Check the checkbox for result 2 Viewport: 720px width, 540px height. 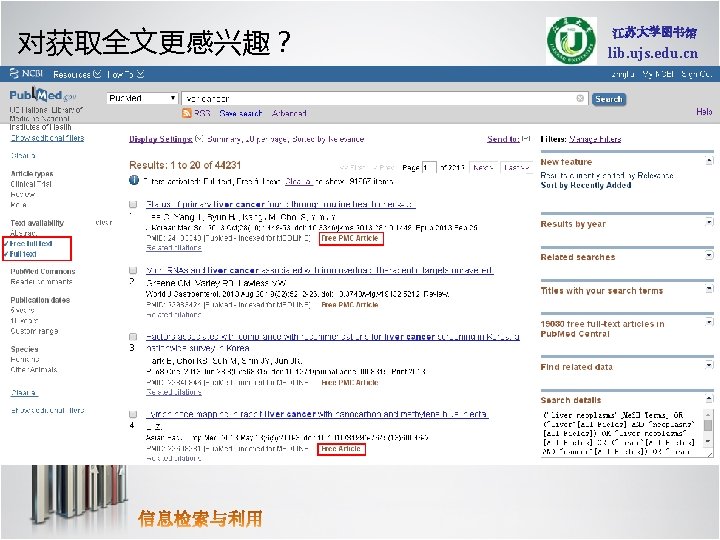(133, 270)
